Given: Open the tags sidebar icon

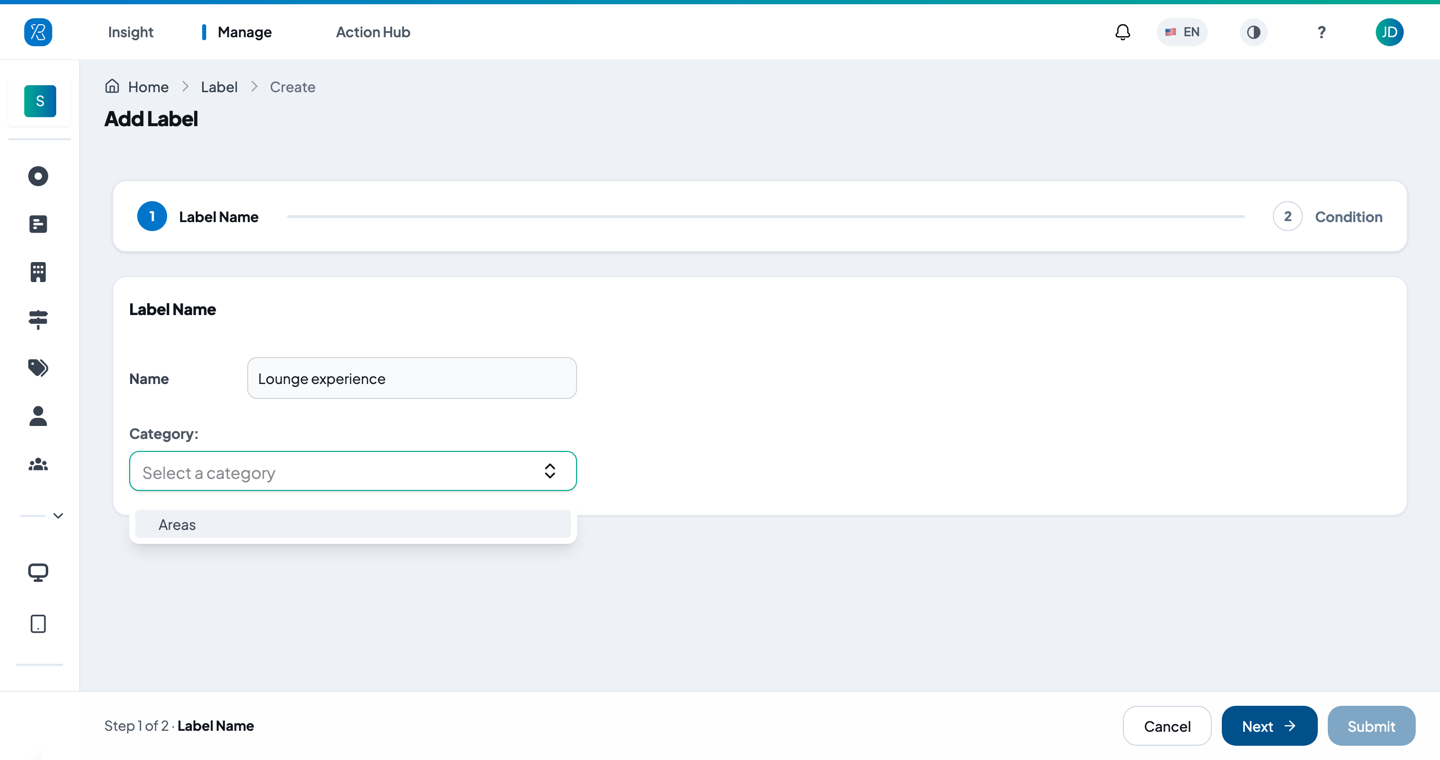Looking at the screenshot, I should pyautogui.click(x=38, y=368).
